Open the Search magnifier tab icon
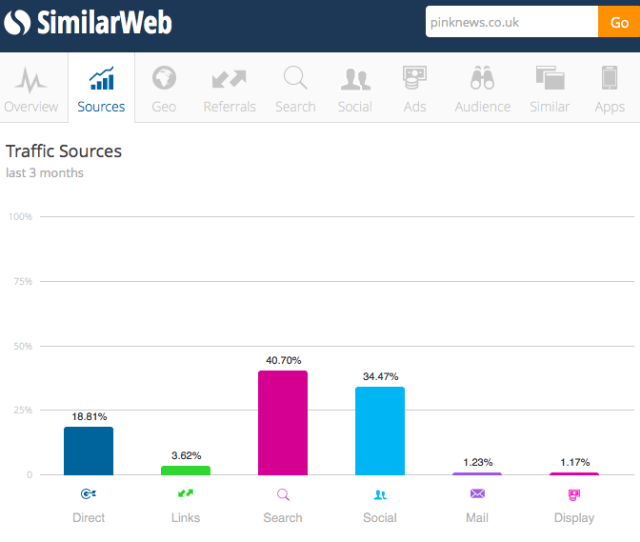 pos(295,78)
